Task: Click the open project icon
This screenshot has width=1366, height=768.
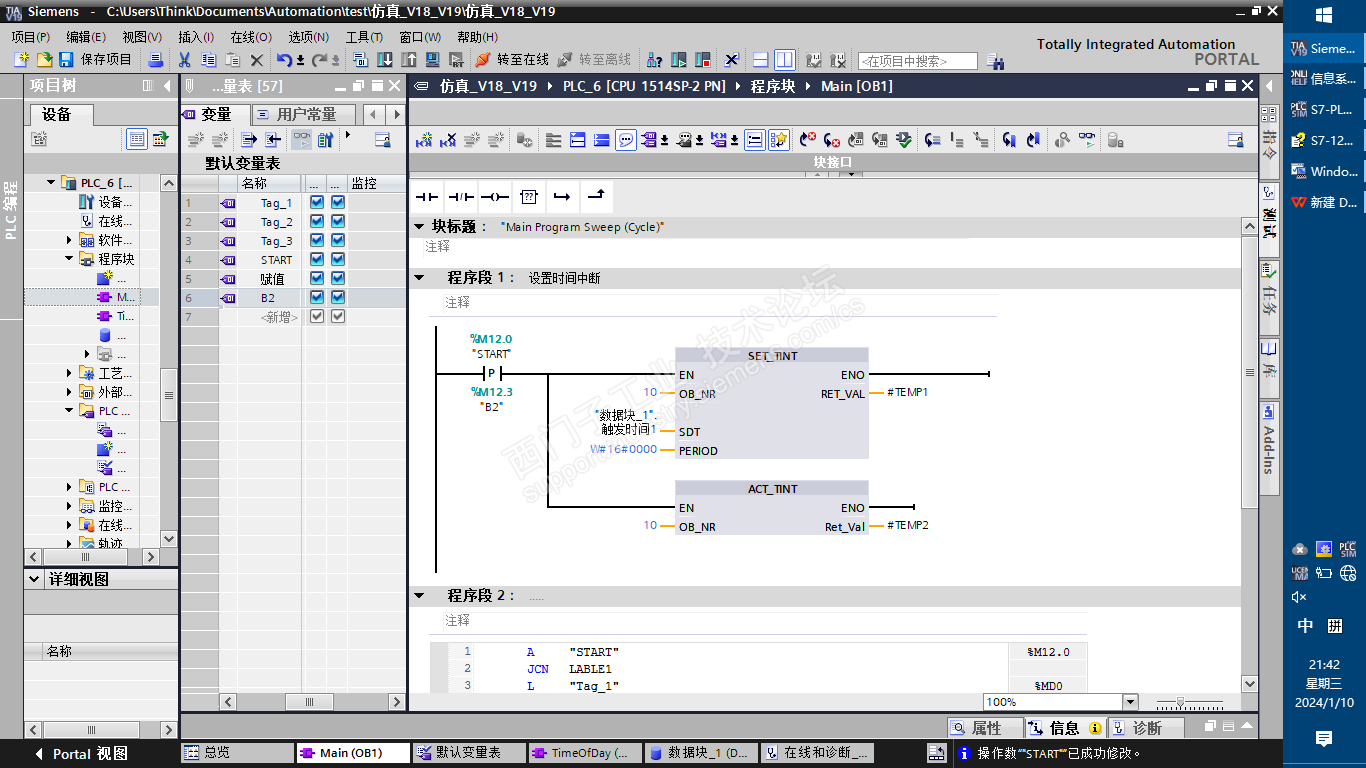Action: pyautogui.click(x=44, y=60)
